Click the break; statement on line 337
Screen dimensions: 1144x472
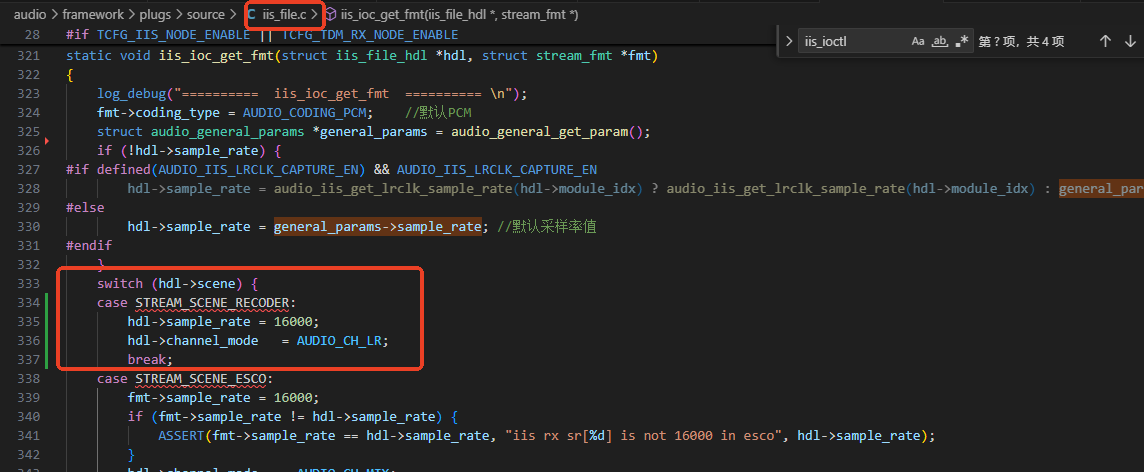150,359
